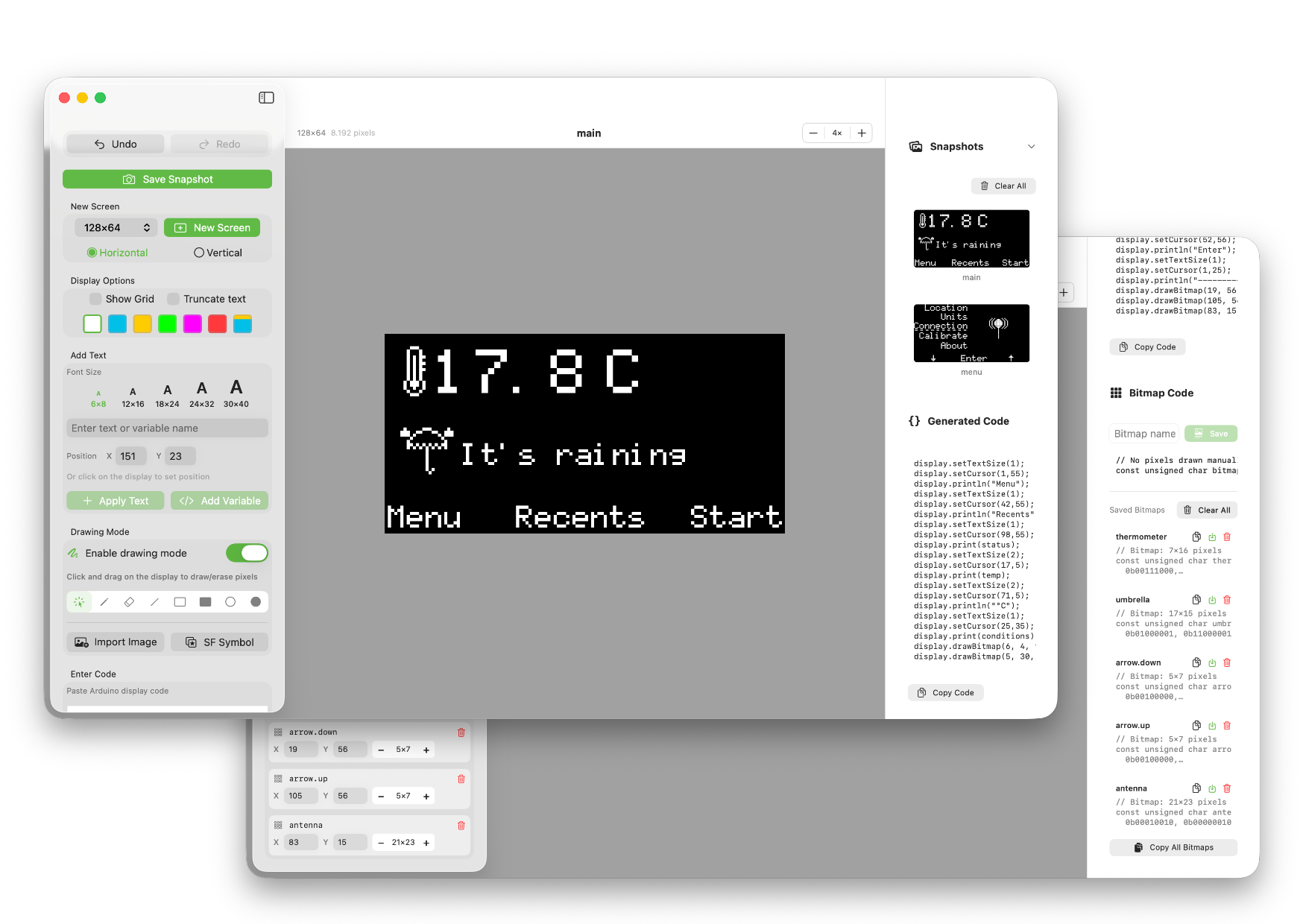Image resolution: width=1303 pixels, height=924 pixels.
Task: Turn off Enable drawing mode switch
Action: click(x=247, y=553)
